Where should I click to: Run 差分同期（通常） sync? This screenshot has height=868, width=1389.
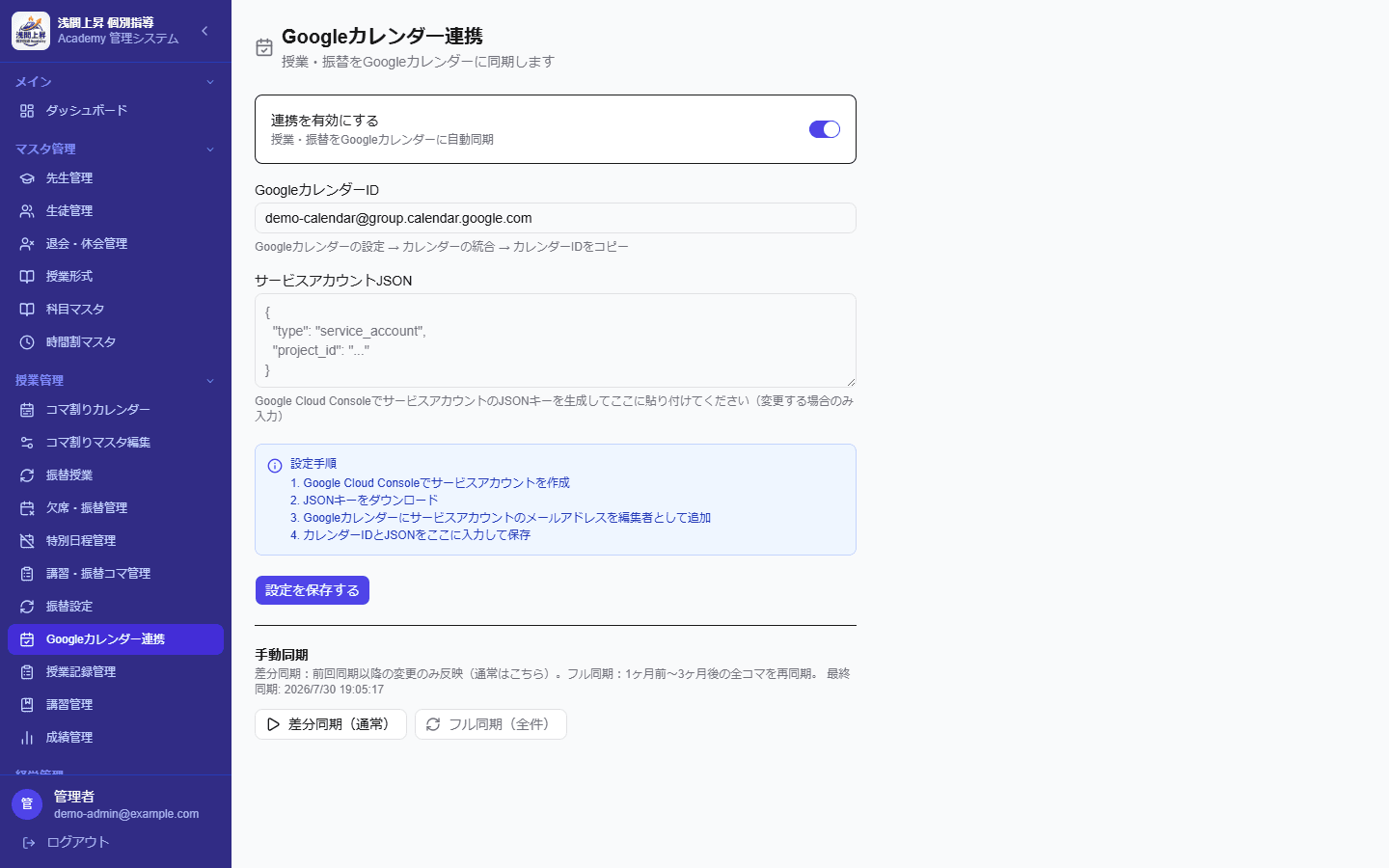point(331,724)
